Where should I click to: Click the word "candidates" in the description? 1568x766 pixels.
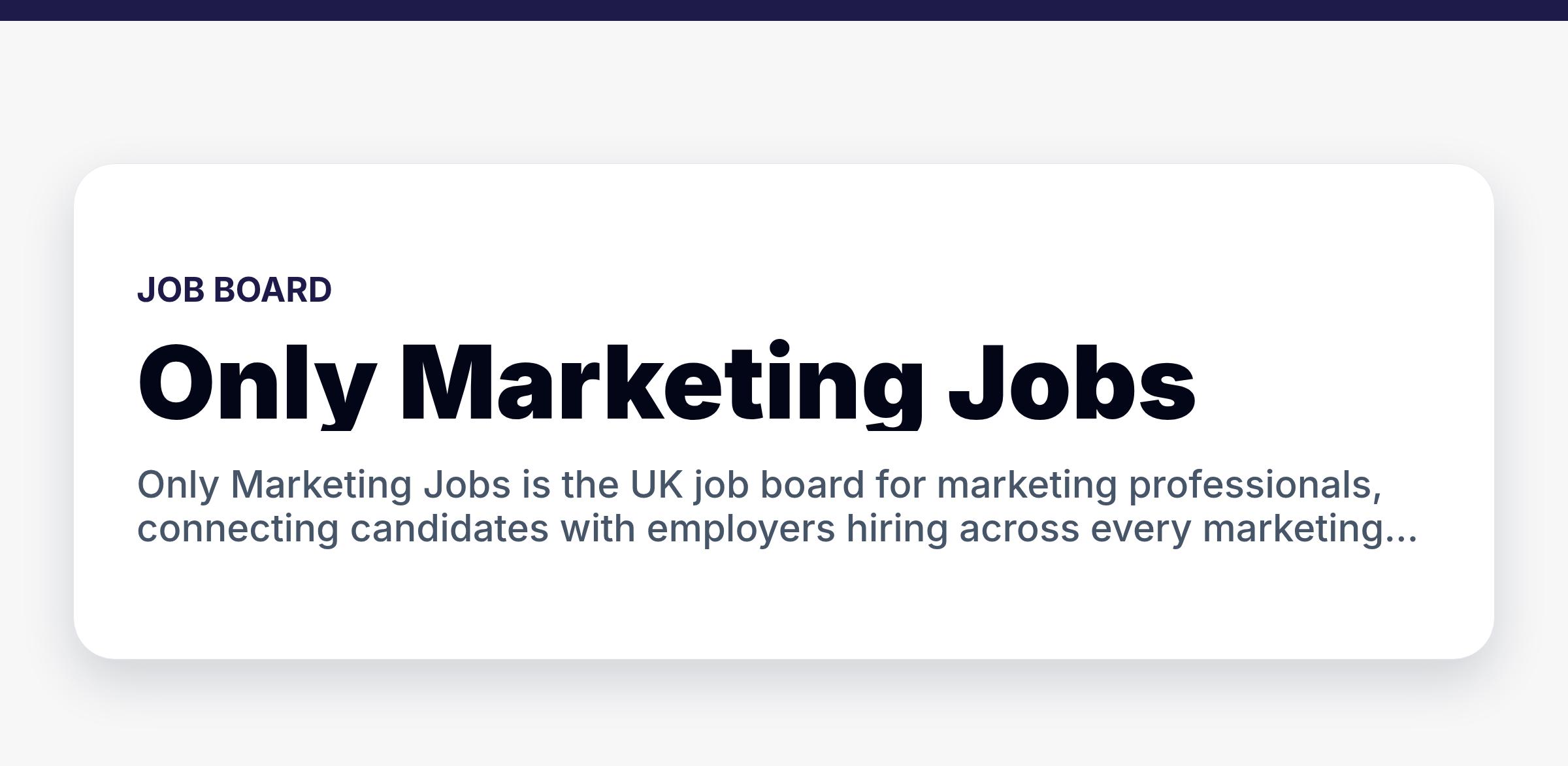tap(449, 529)
